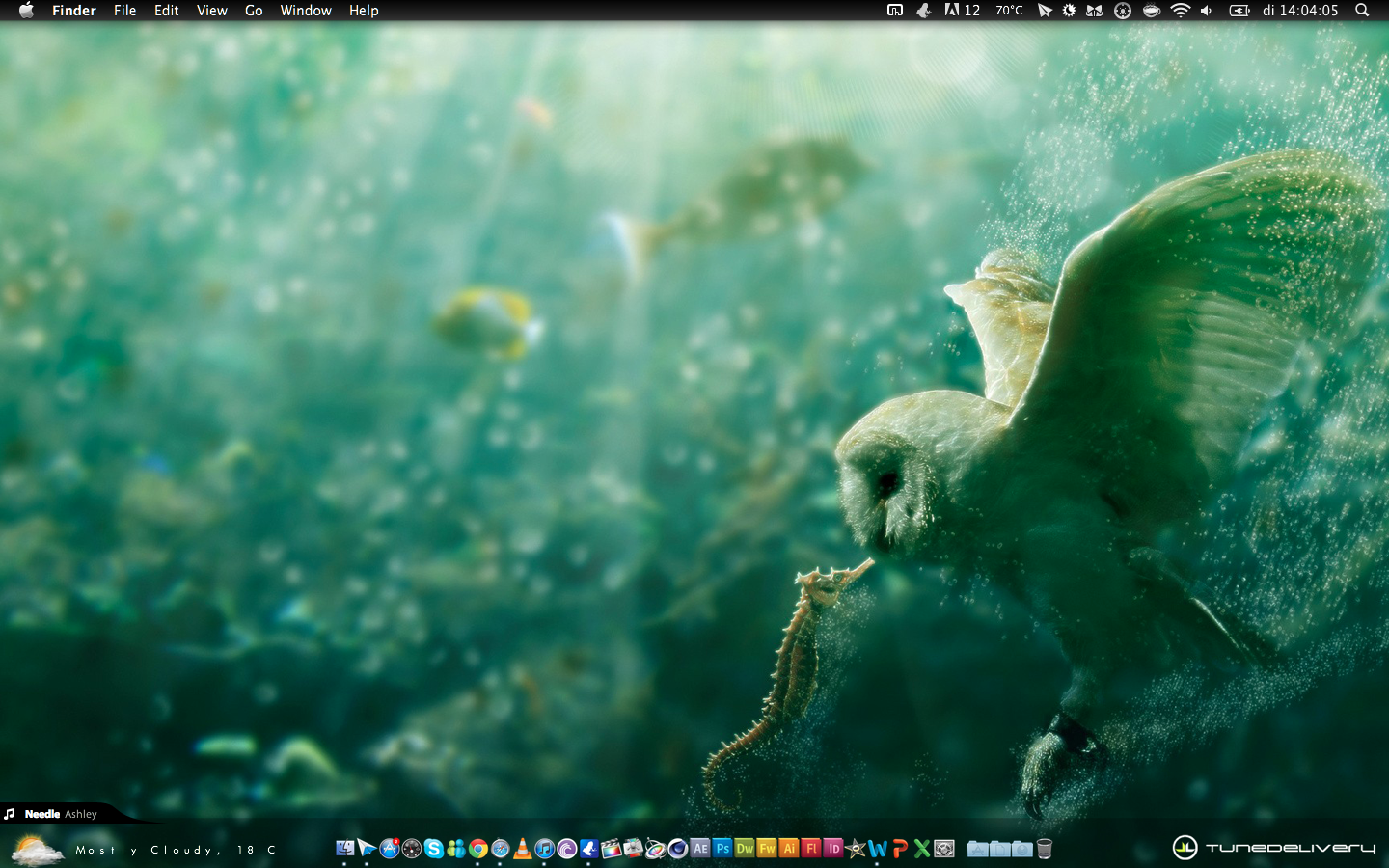Open Microsoft Word from dock
This screenshot has height=868, width=1389.
[x=877, y=849]
